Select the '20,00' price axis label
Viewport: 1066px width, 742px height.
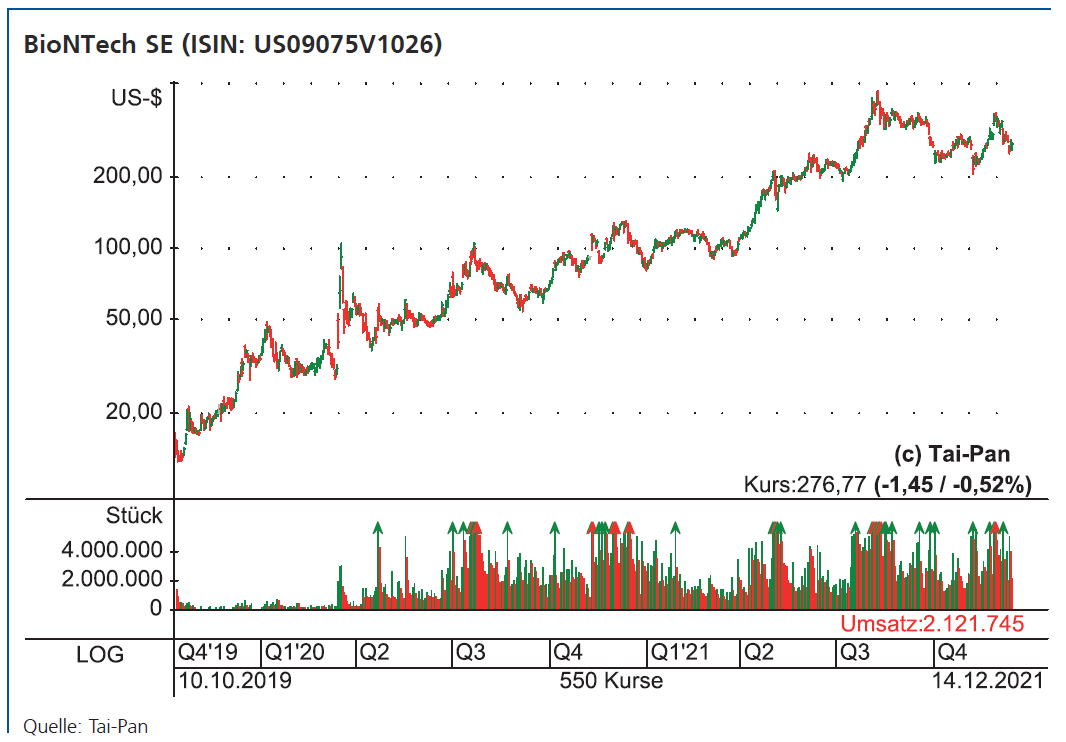tap(135, 411)
